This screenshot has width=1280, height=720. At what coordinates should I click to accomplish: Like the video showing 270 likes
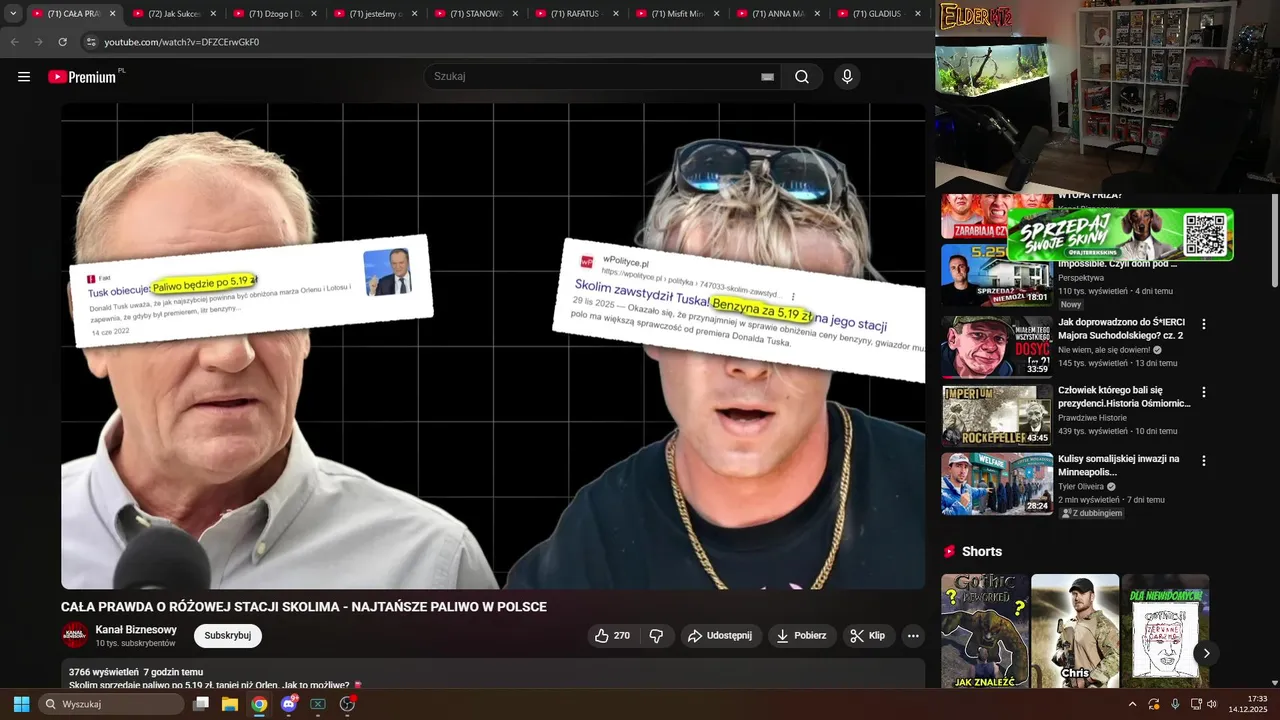[x=612, y=635]
